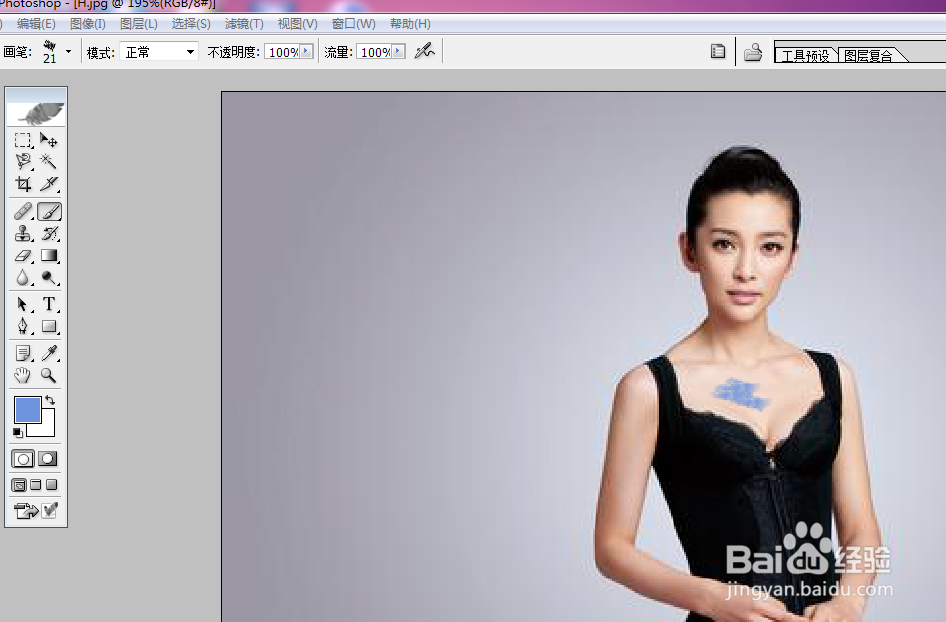The height and width of the screenshot is (622, 946).
Task: Open the 窗口(W) menu
Action: pos(354,24)
